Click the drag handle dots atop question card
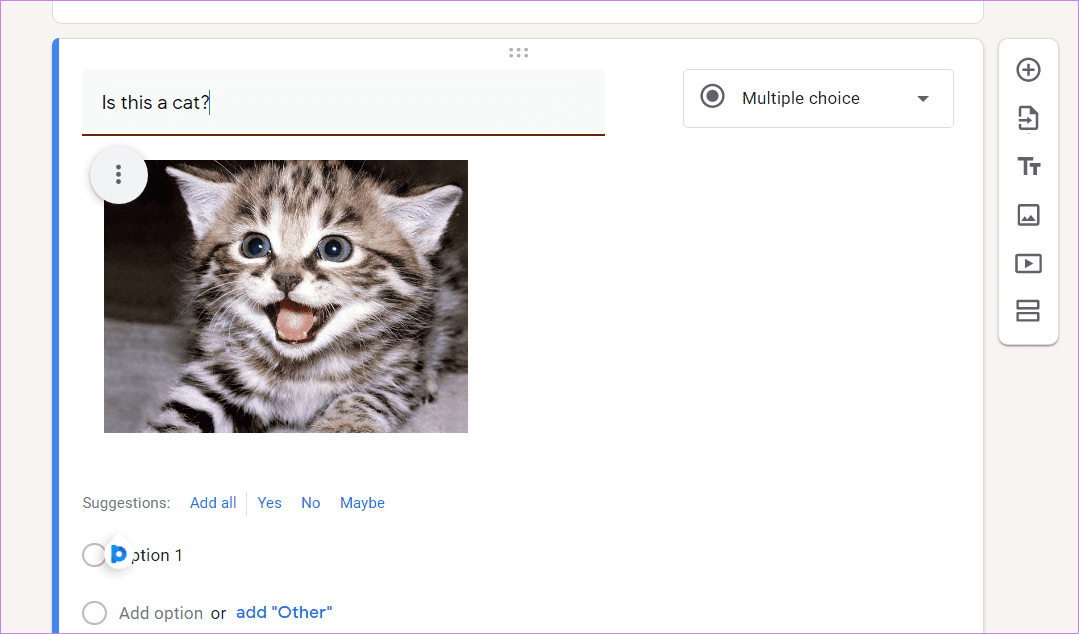 518,53
